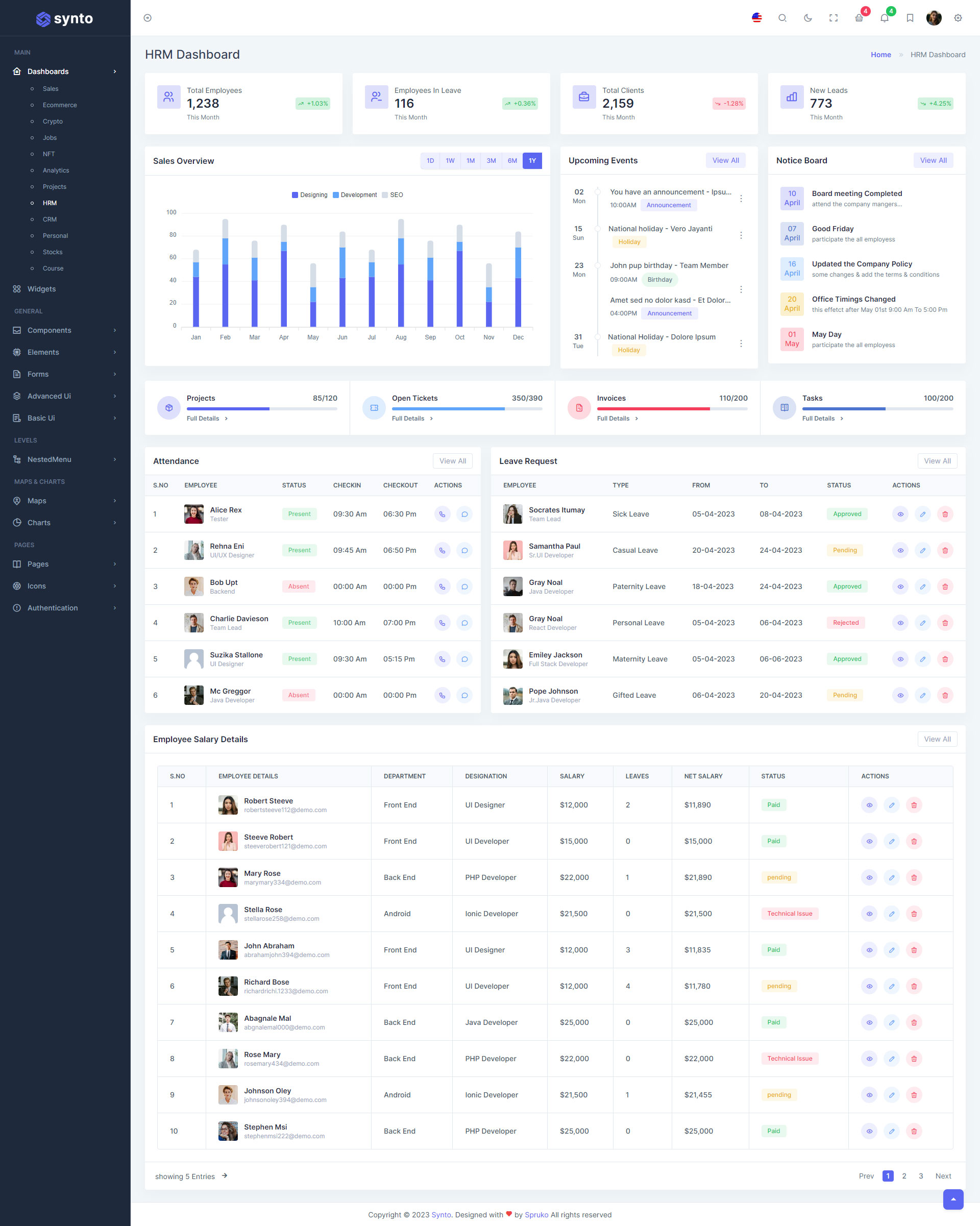980x1226 pixels.
Task: Open options for National holiday Vero Jayanti
Action: tap(741, 235)
